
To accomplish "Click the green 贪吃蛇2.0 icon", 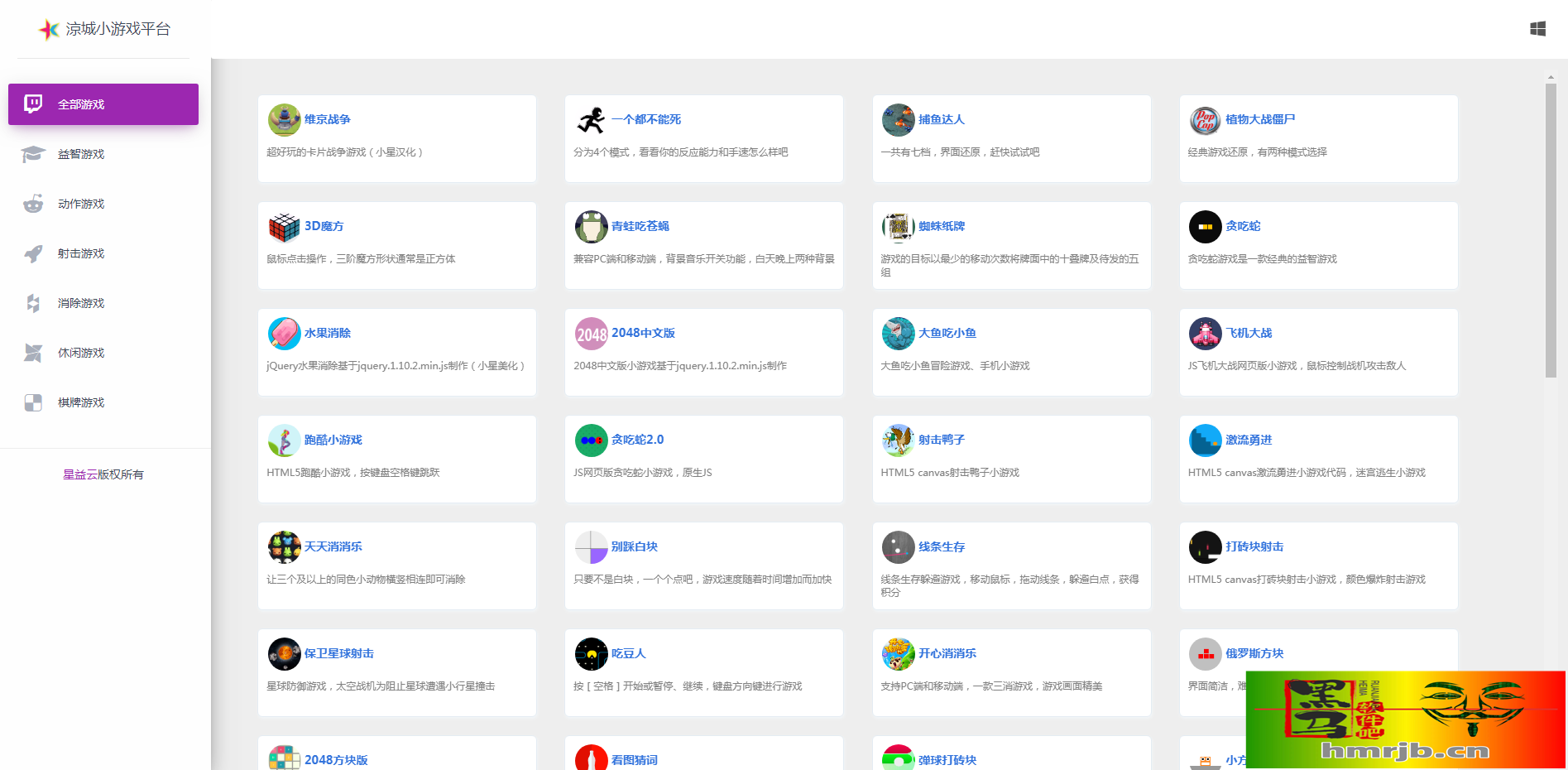I will [x=591, y=440].
